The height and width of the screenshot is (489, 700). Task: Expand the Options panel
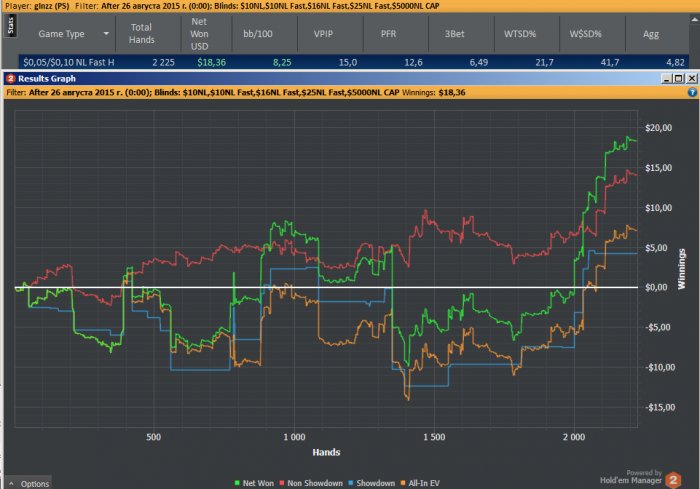28,483
